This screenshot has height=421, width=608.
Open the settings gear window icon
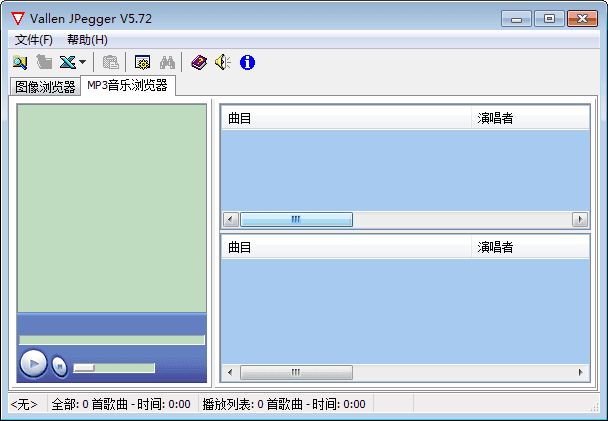point(143,63)
